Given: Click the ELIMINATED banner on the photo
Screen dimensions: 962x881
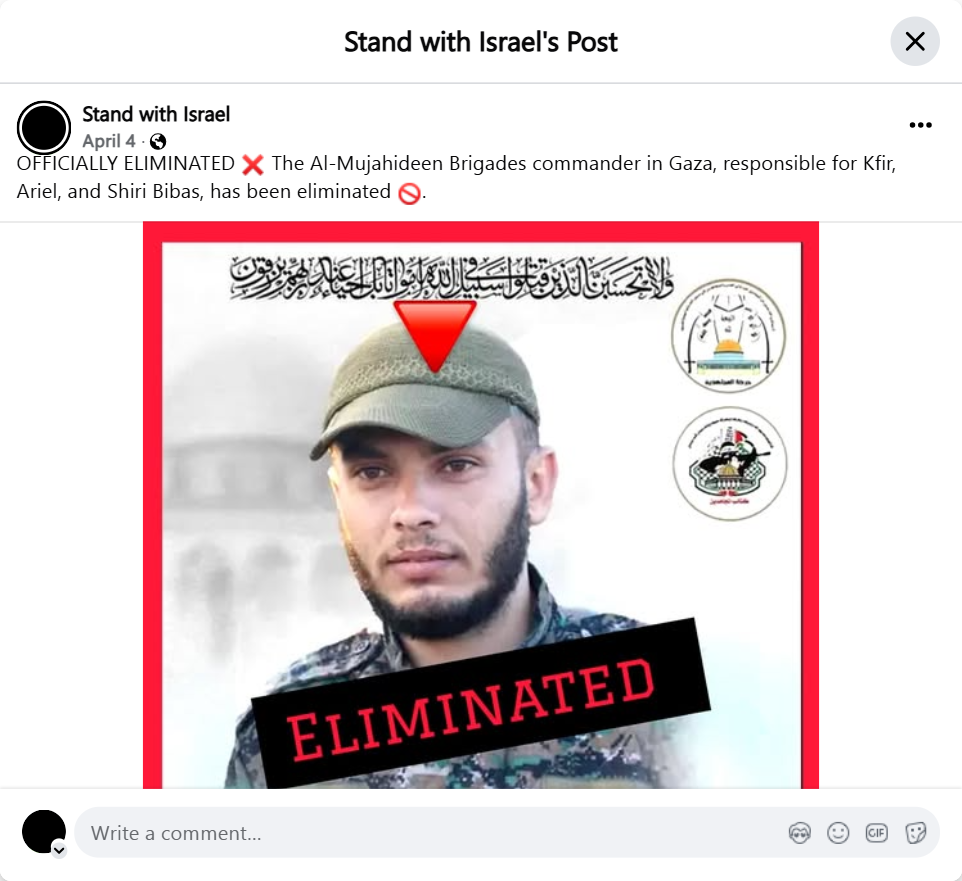Looking at the screenshot, I should pyautogui.click(x=481, y=703).
